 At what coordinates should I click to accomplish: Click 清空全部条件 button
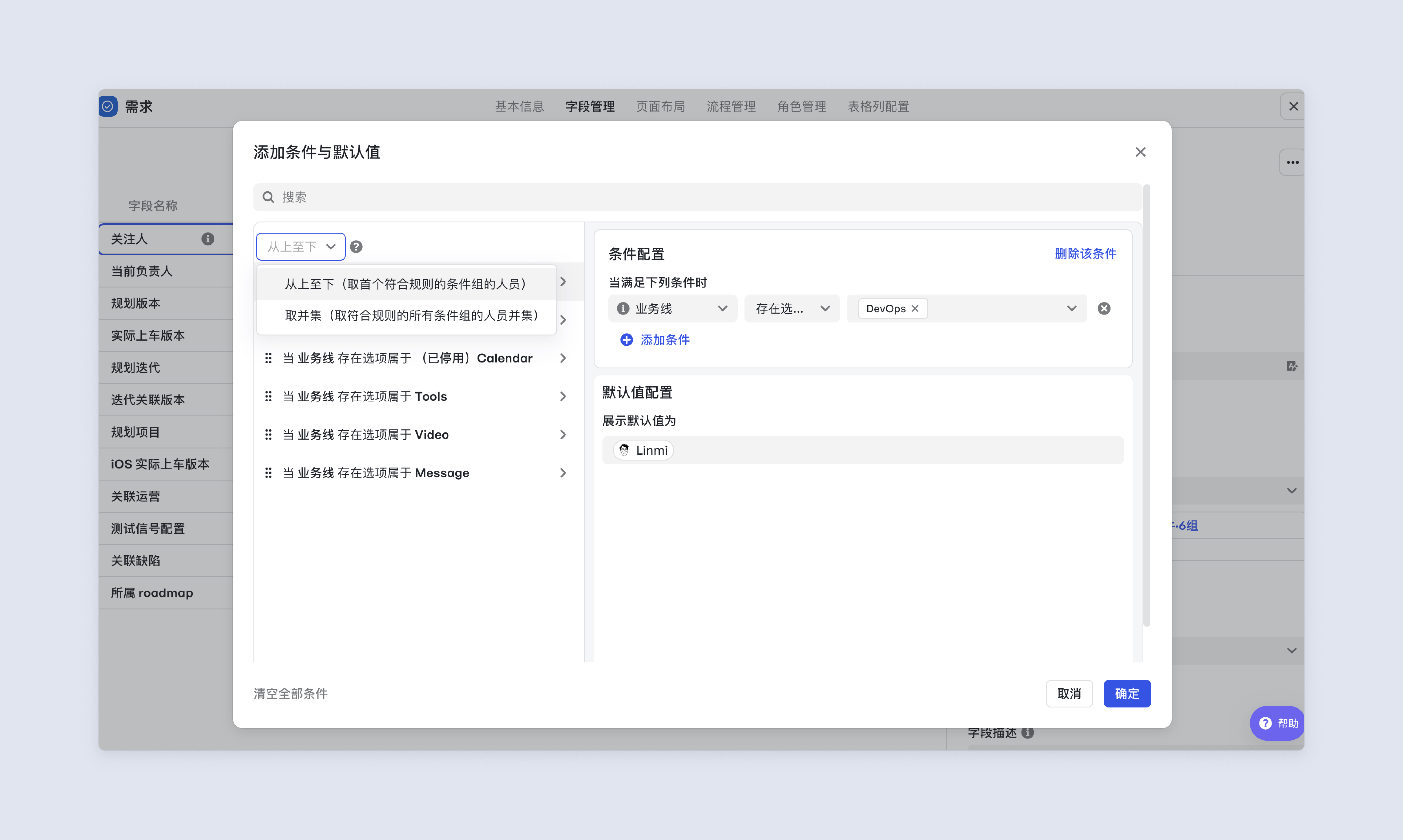click(291, 693)
